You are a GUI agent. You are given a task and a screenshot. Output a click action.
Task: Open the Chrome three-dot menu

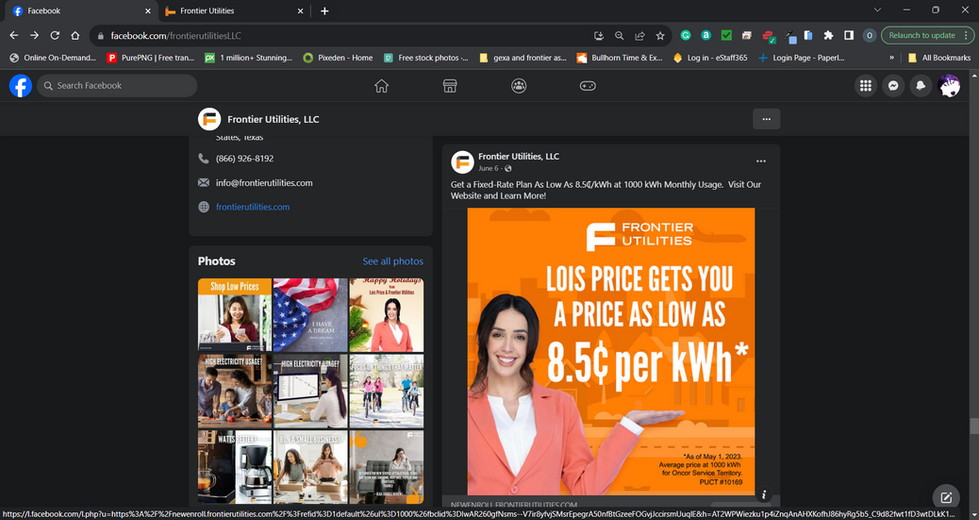[x=966, y=36]
